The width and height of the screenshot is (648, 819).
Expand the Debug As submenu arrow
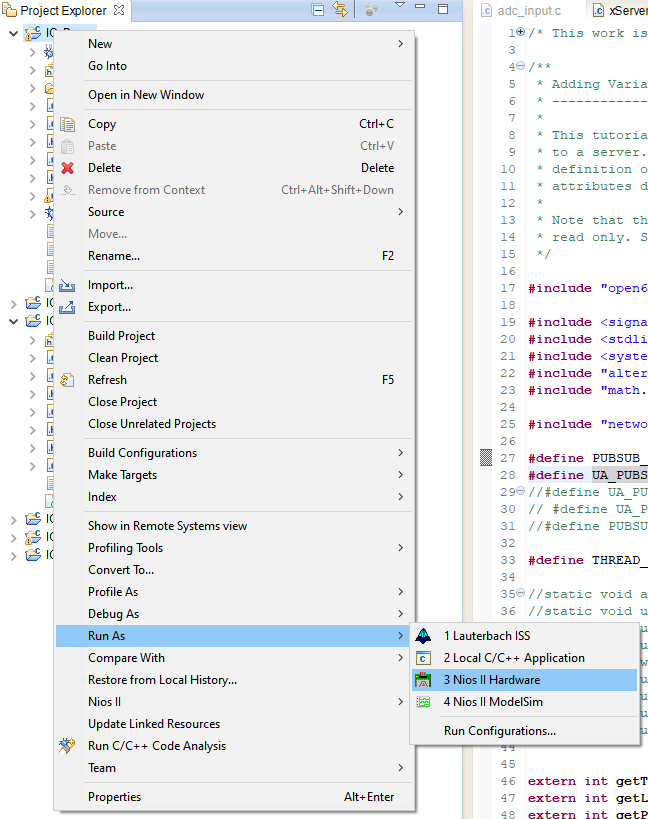click(401, 614)
